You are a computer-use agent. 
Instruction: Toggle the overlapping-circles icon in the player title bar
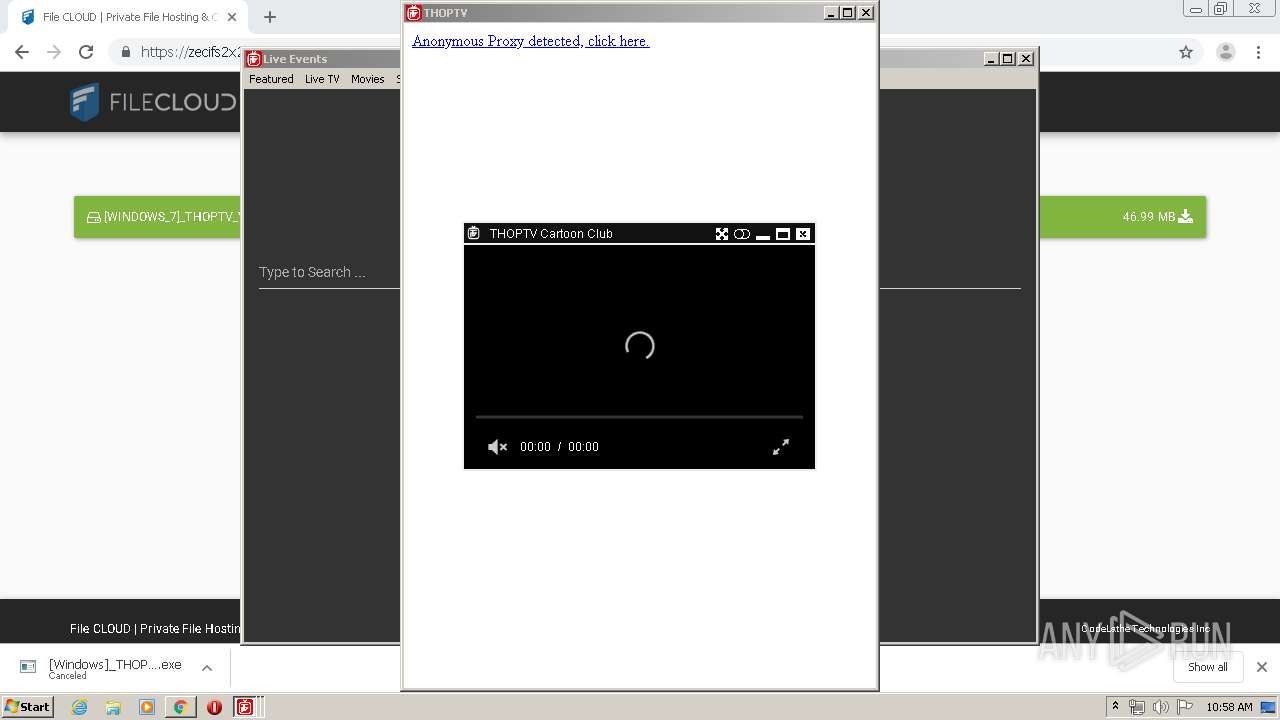[742, 234]
